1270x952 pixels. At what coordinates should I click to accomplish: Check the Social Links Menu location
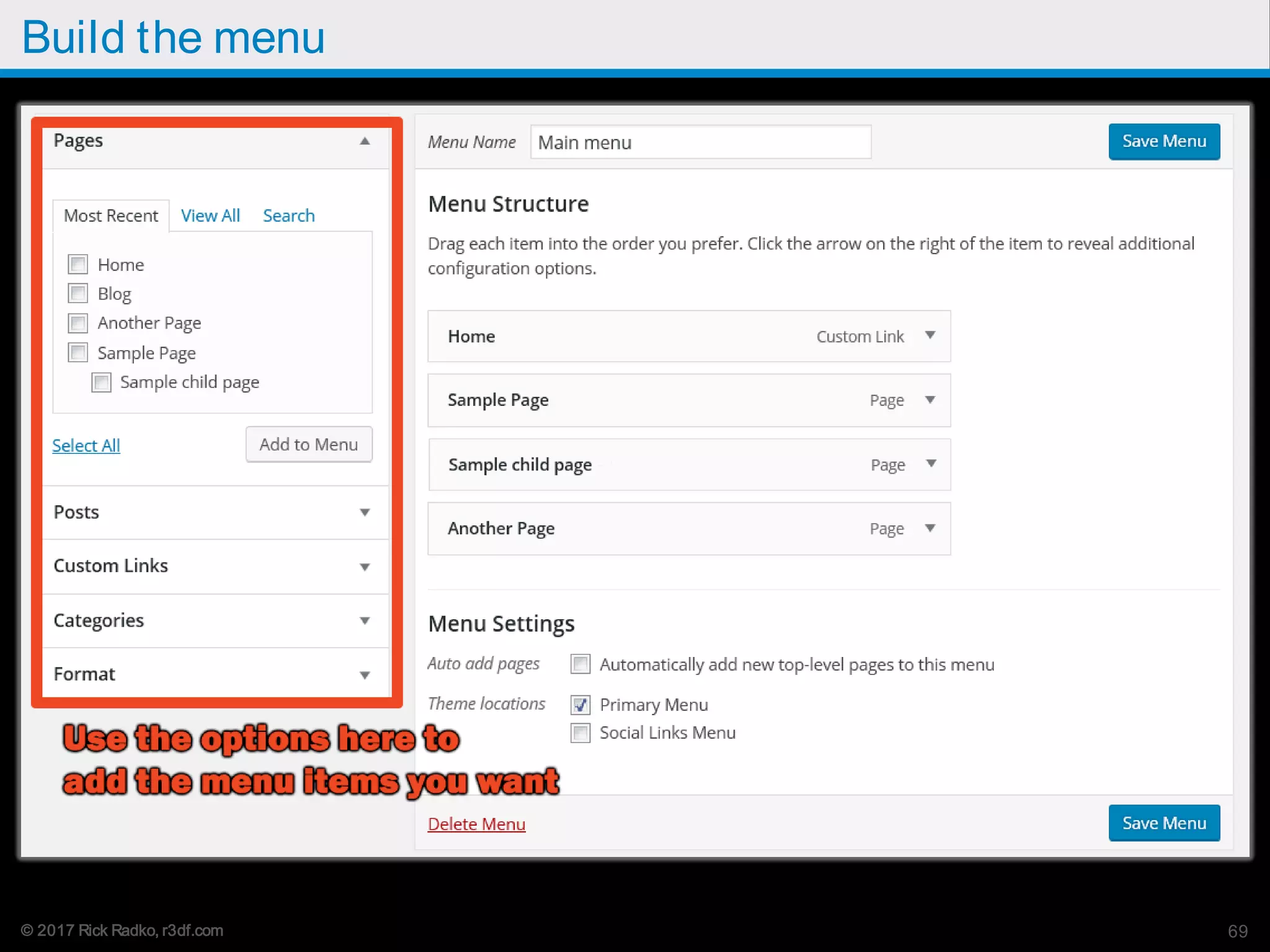[x=580, y=733]
